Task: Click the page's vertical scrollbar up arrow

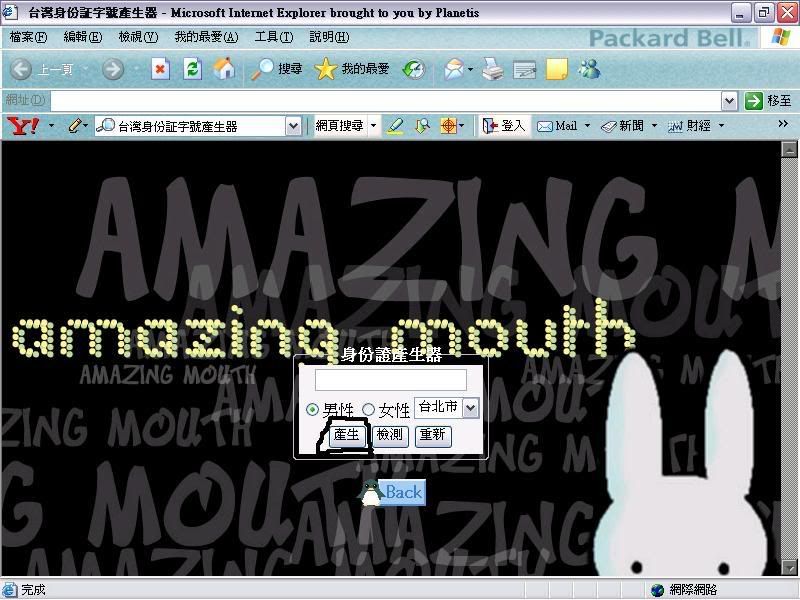Action: (x=790, y=149)
